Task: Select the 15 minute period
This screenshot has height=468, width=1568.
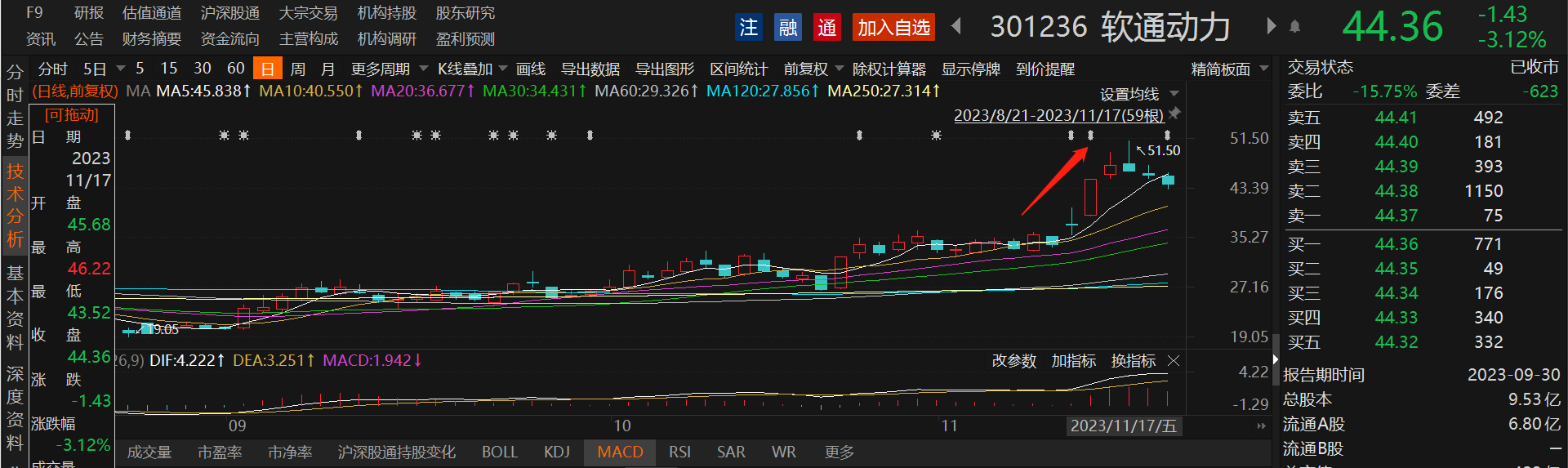Action: pyautogui.click(x=169, y=69)
